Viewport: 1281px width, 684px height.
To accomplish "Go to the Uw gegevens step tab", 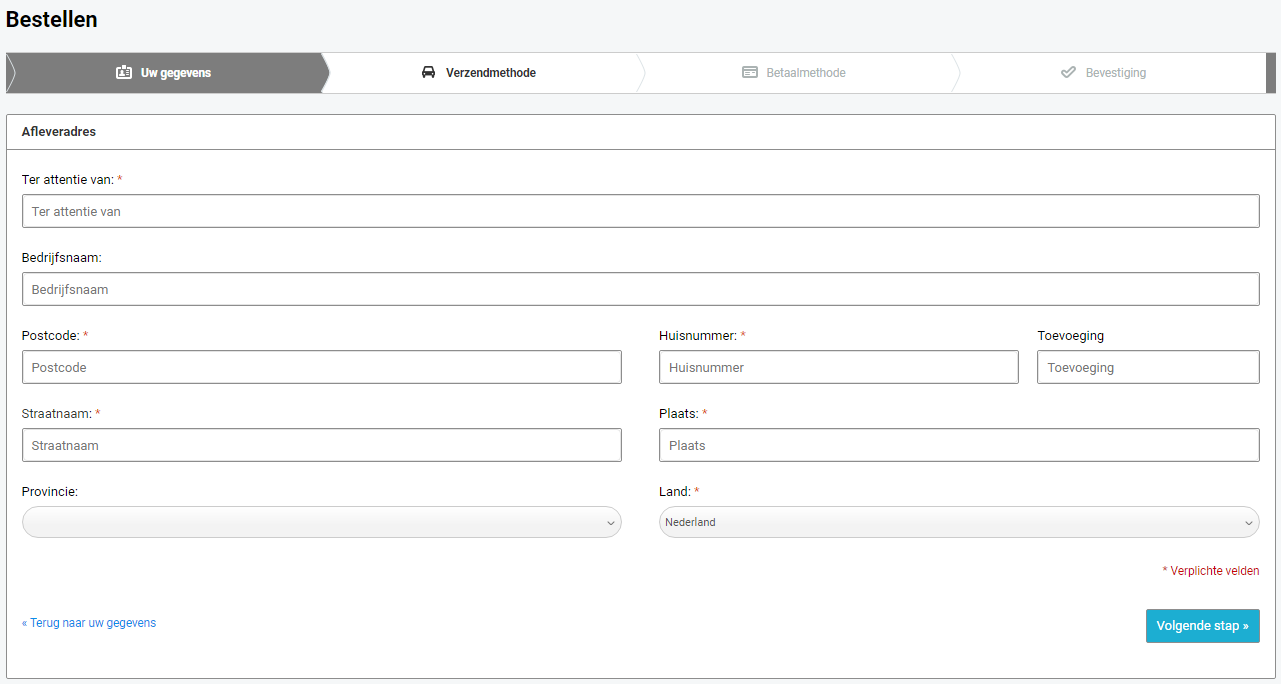I will click(165, 73).
